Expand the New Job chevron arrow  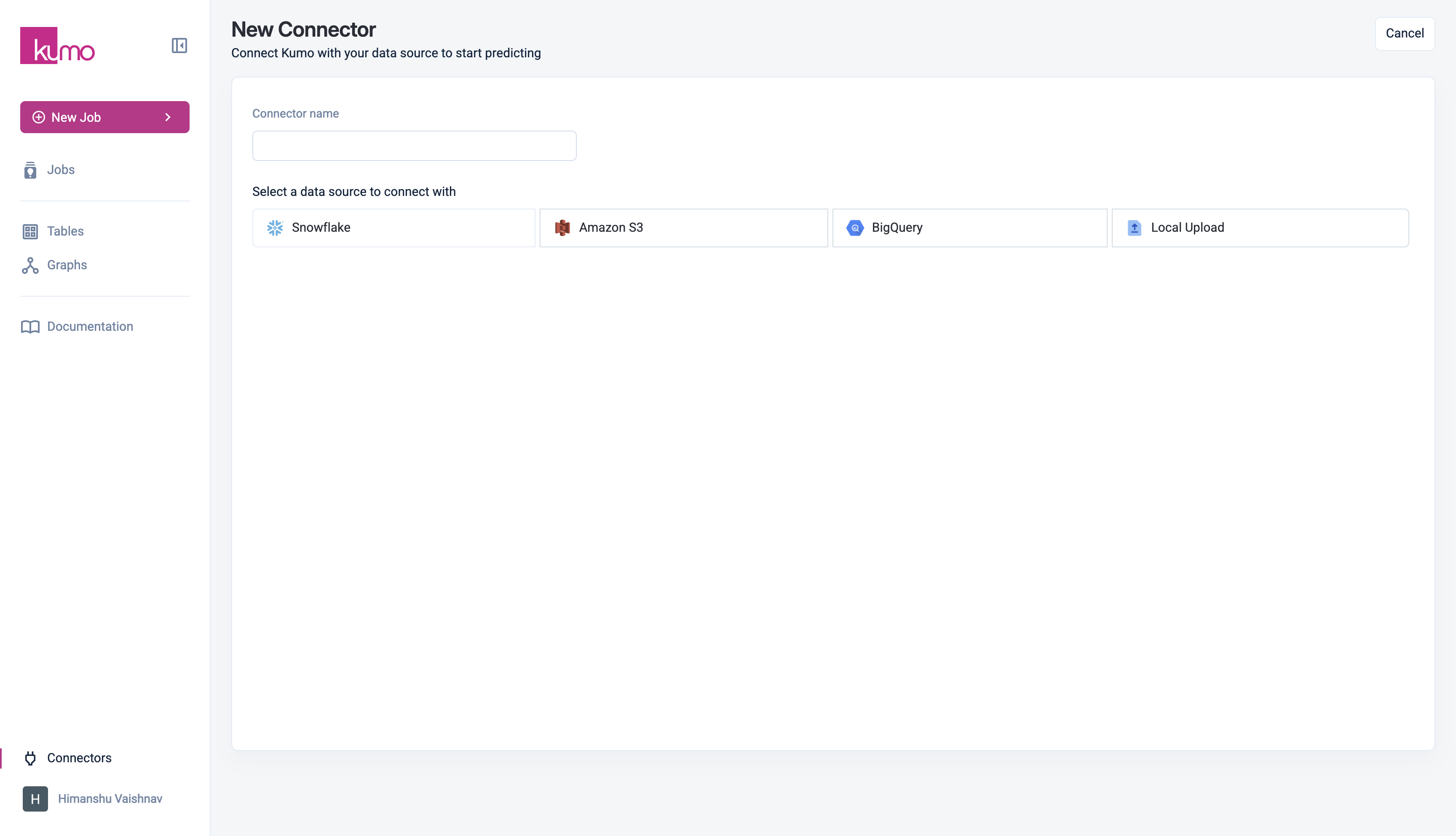pyautogui.click(x=168, y=117)
